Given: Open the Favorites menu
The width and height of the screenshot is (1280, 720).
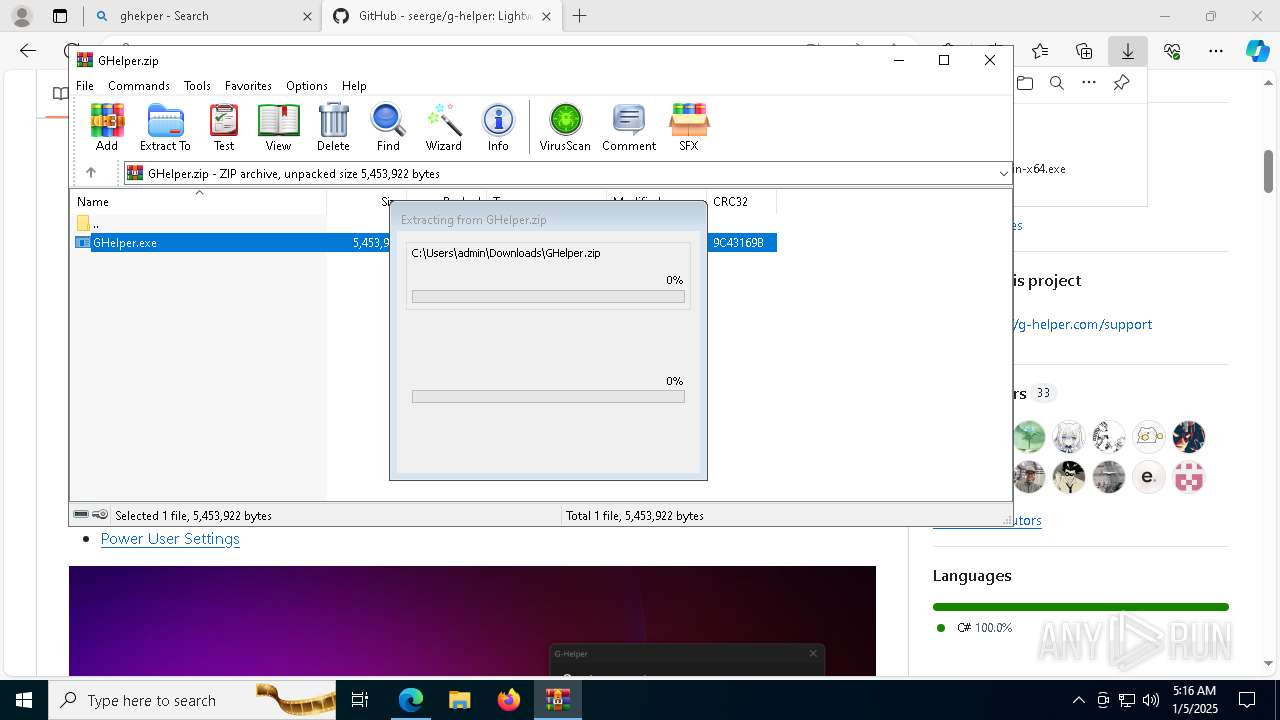Looking at the screenshot, I should point(248,86).
